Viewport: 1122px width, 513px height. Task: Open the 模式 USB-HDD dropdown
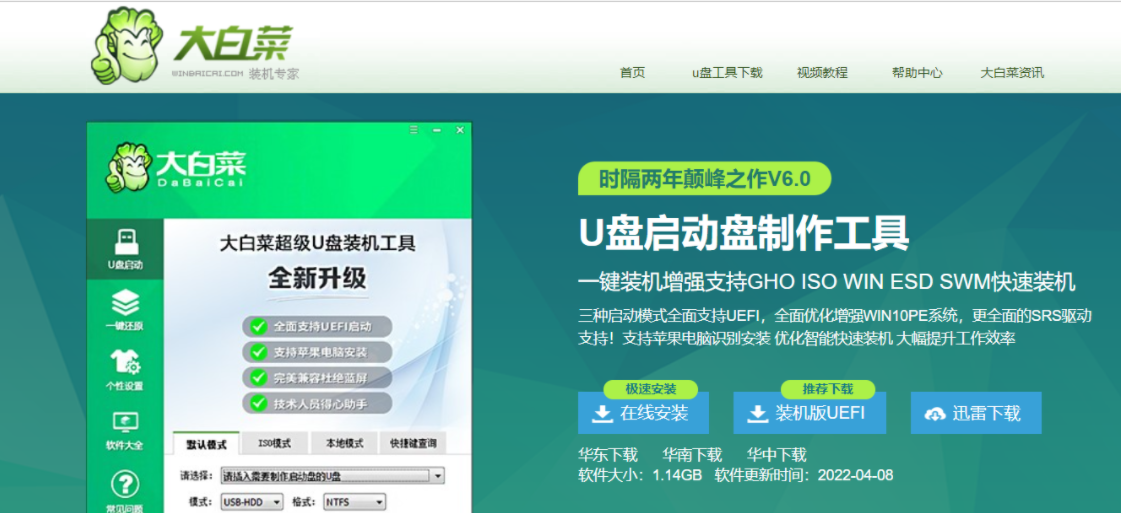252,502
